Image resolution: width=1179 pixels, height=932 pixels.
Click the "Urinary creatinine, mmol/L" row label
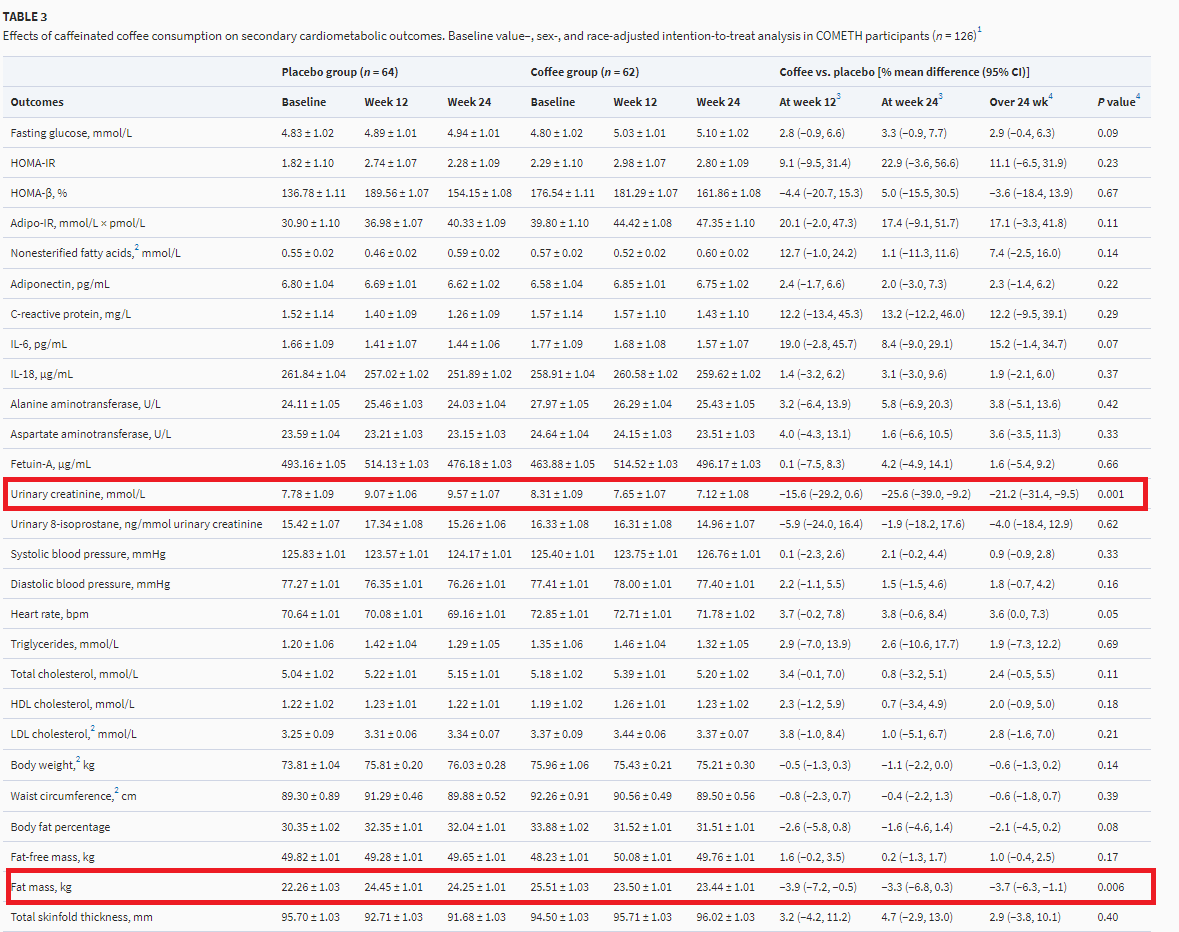(x=78, y=495)
